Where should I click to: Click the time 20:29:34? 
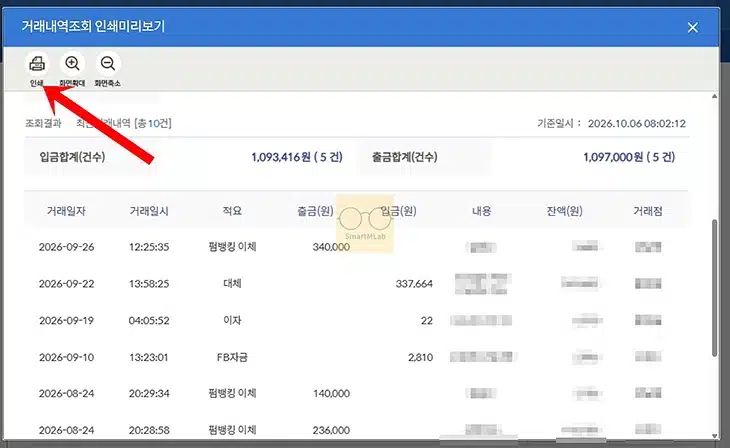coord(149,394)
